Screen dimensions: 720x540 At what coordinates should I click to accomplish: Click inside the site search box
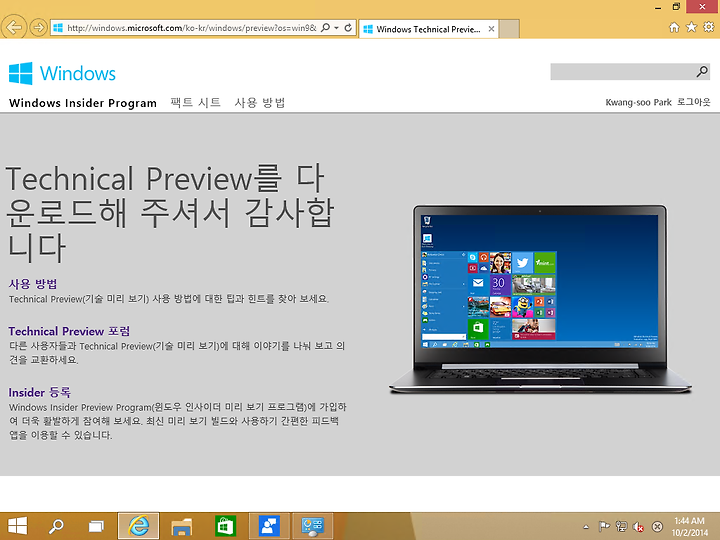tap(622, 72)
